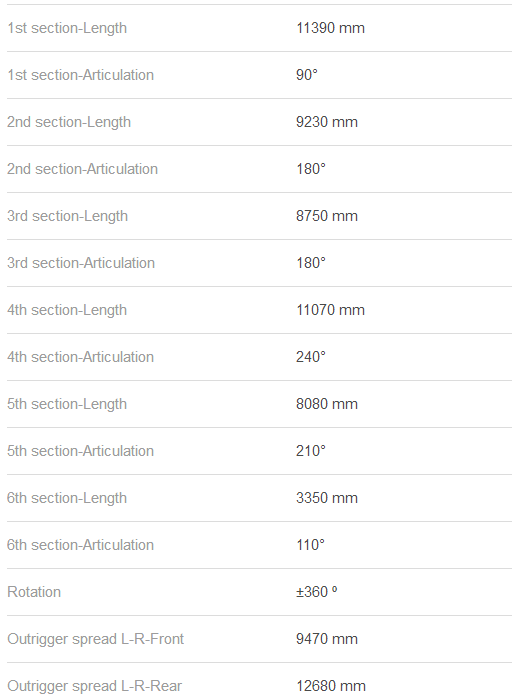
Task: Click the 3rd section-Articulation label
Action: pos(81,263)
